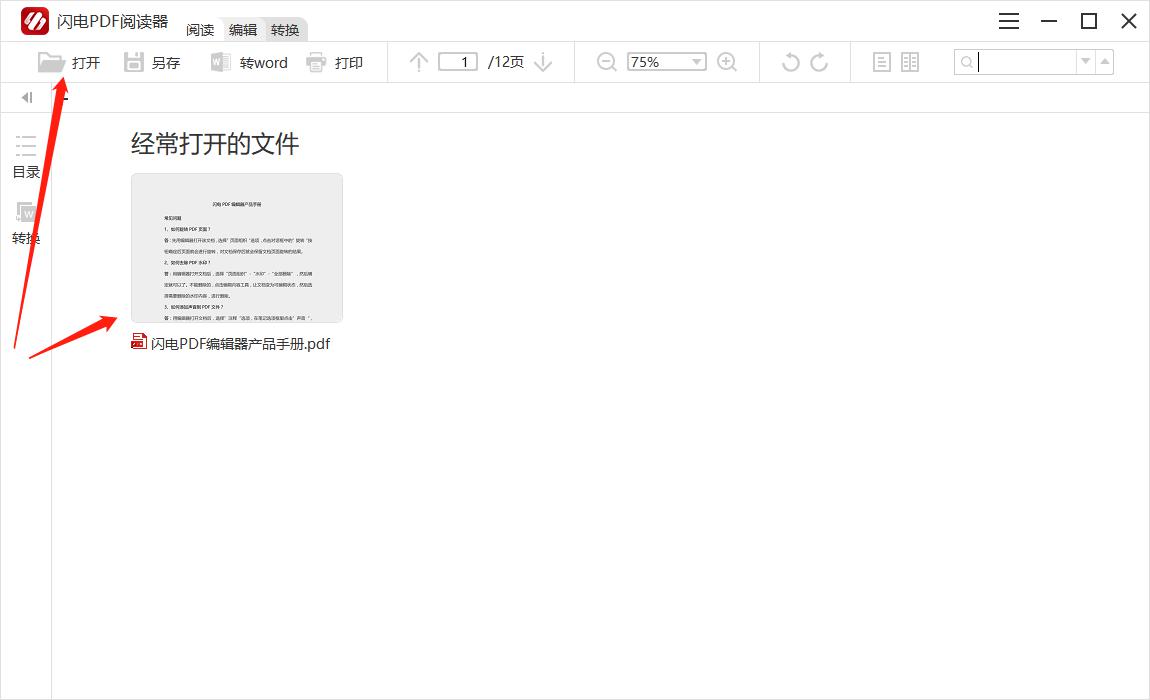This screenshot has height=700, width=1150.
Task: Click the 另存 (Save As) button
Action: [152, 62]
